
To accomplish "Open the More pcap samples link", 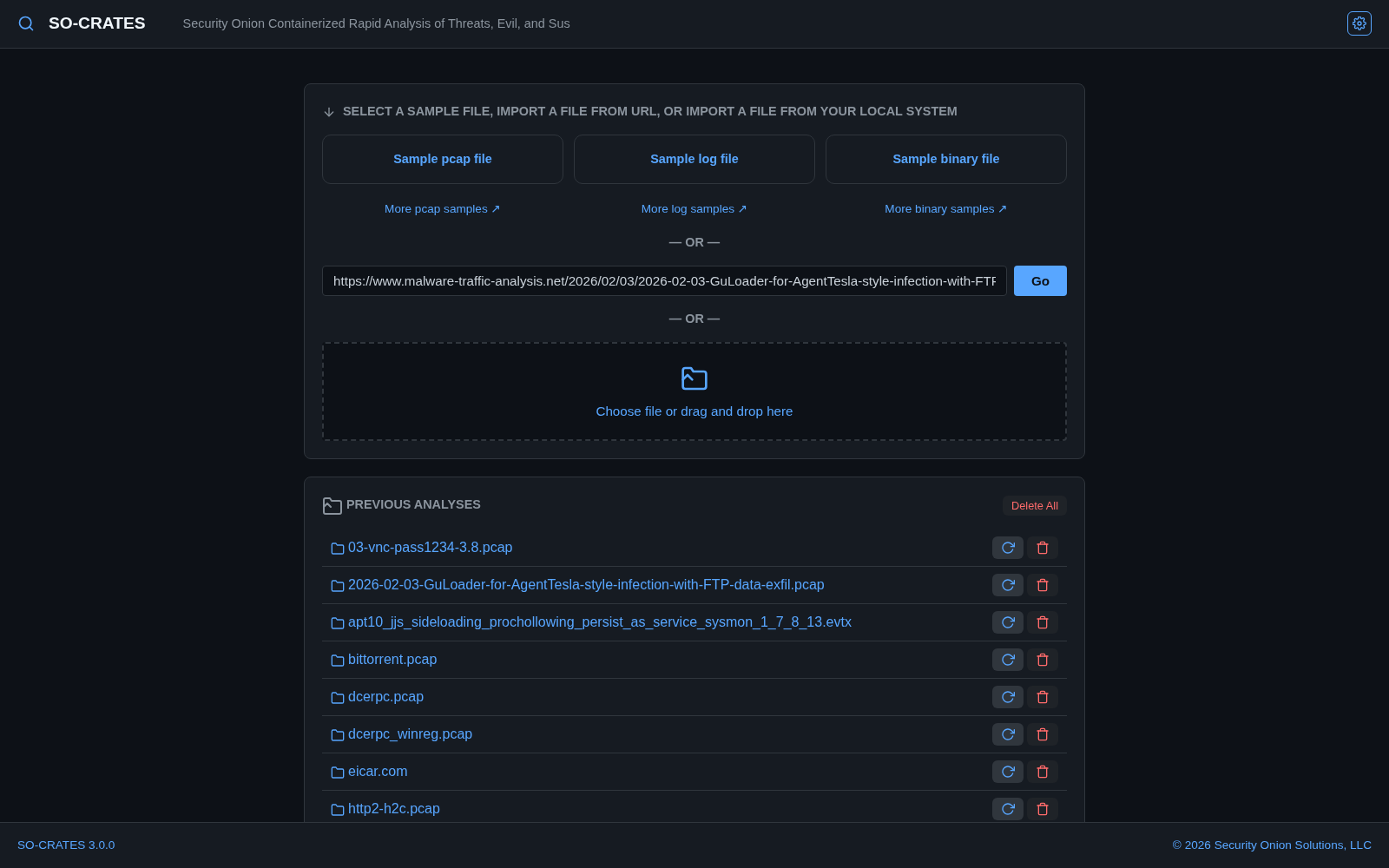I will point(443,209).
